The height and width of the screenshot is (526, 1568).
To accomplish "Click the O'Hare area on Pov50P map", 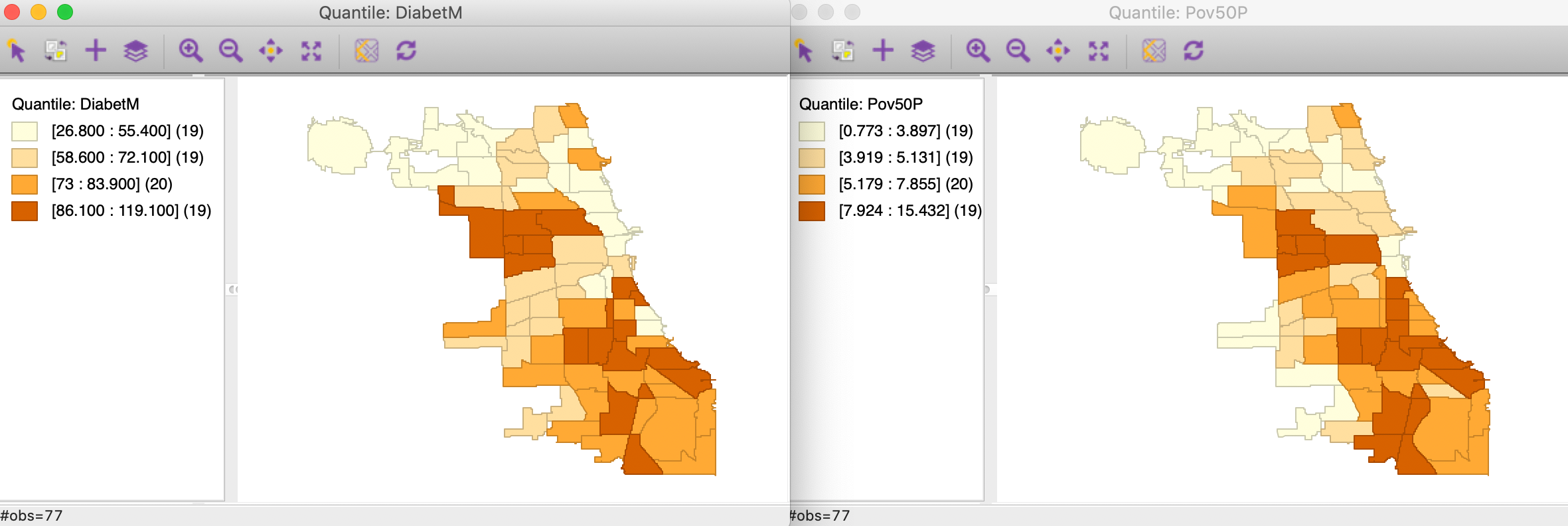I will 1112,145.
